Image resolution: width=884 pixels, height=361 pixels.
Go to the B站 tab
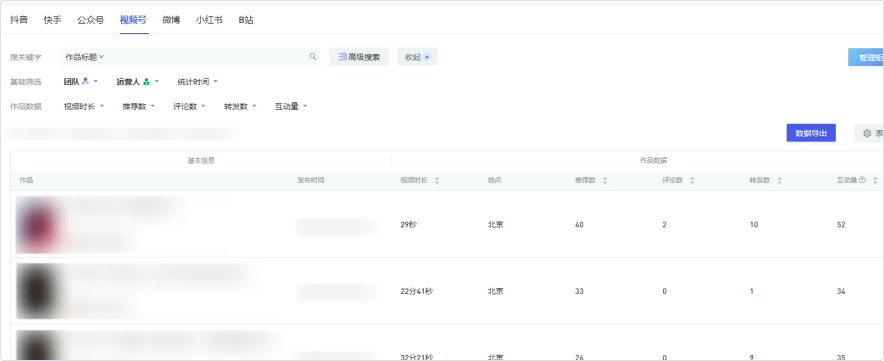pyautogui.click(x=246, y=20)
